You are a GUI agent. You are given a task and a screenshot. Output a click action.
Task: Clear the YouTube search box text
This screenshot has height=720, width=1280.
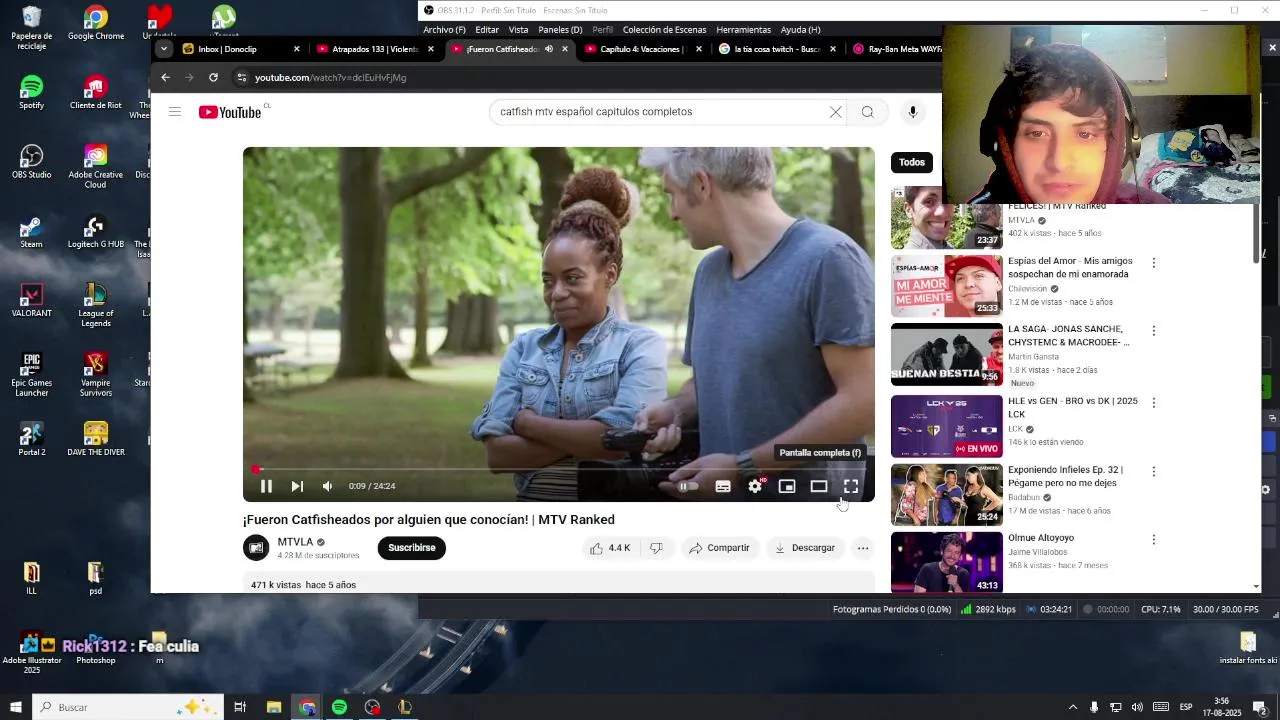click(x=836, y=112)
